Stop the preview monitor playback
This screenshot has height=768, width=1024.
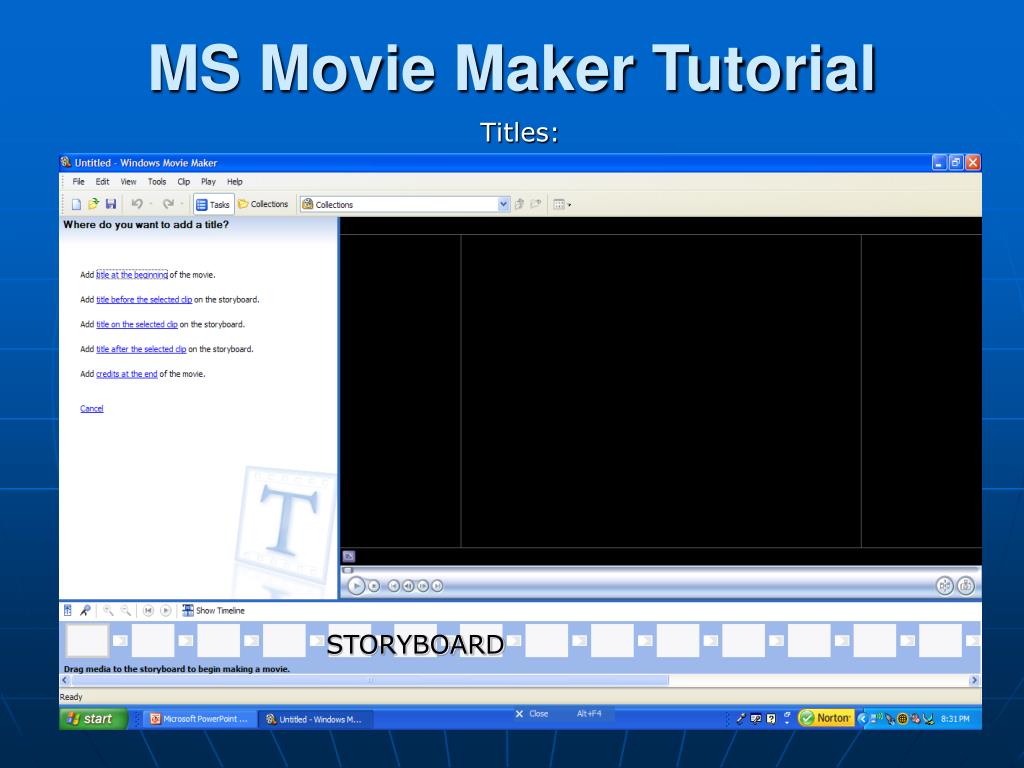(374, 586)
